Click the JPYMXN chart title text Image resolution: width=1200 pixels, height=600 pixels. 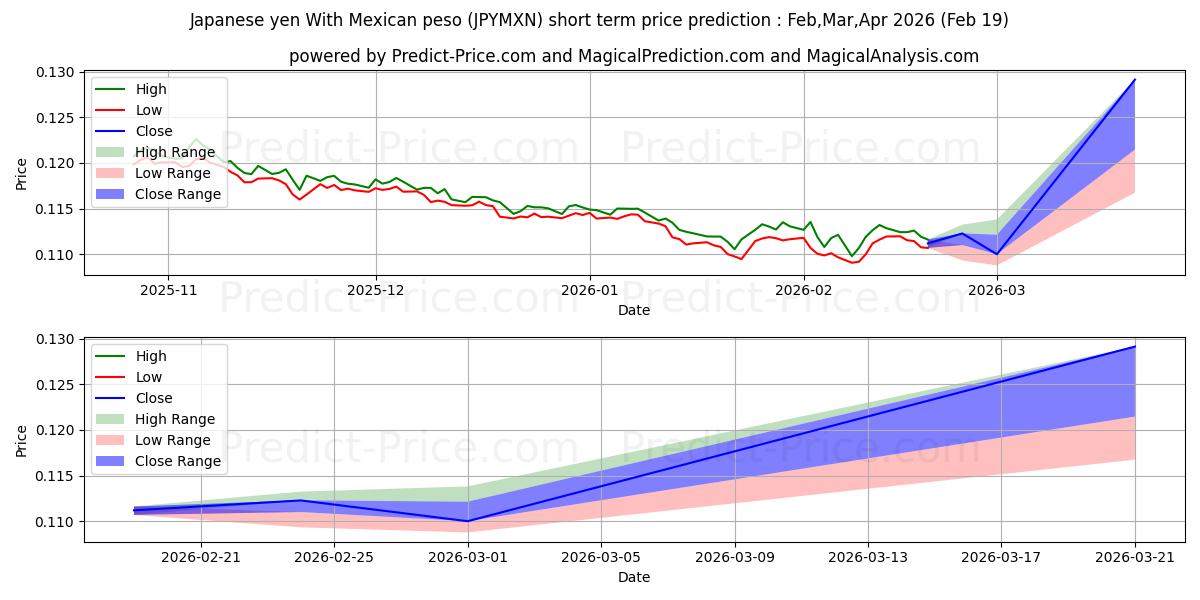click(x=599, y=20)
